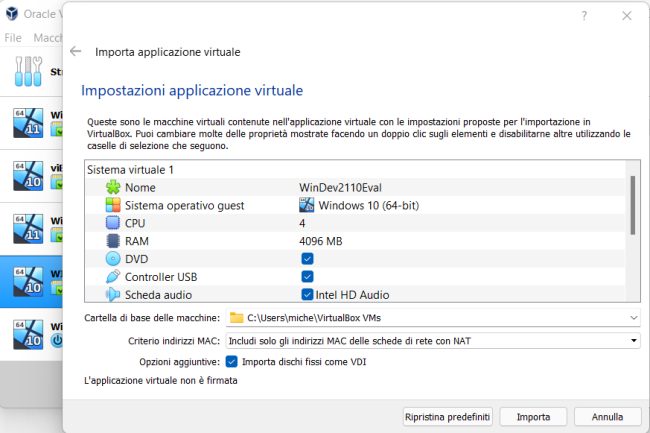Click the Nome row label
The width and height of the screenshot is (650, 433).
(140, 187)
